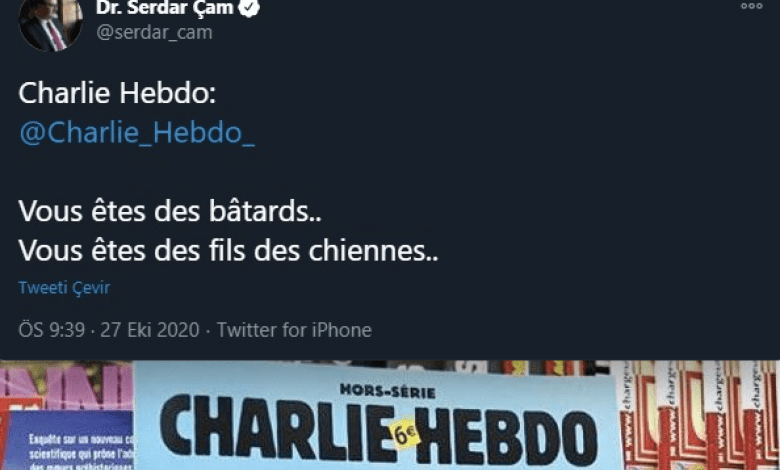Click the ÖS 9:39 timestamp
Image resolution: width=780 pixels, height=470 pixels.
tap(52, 330)
